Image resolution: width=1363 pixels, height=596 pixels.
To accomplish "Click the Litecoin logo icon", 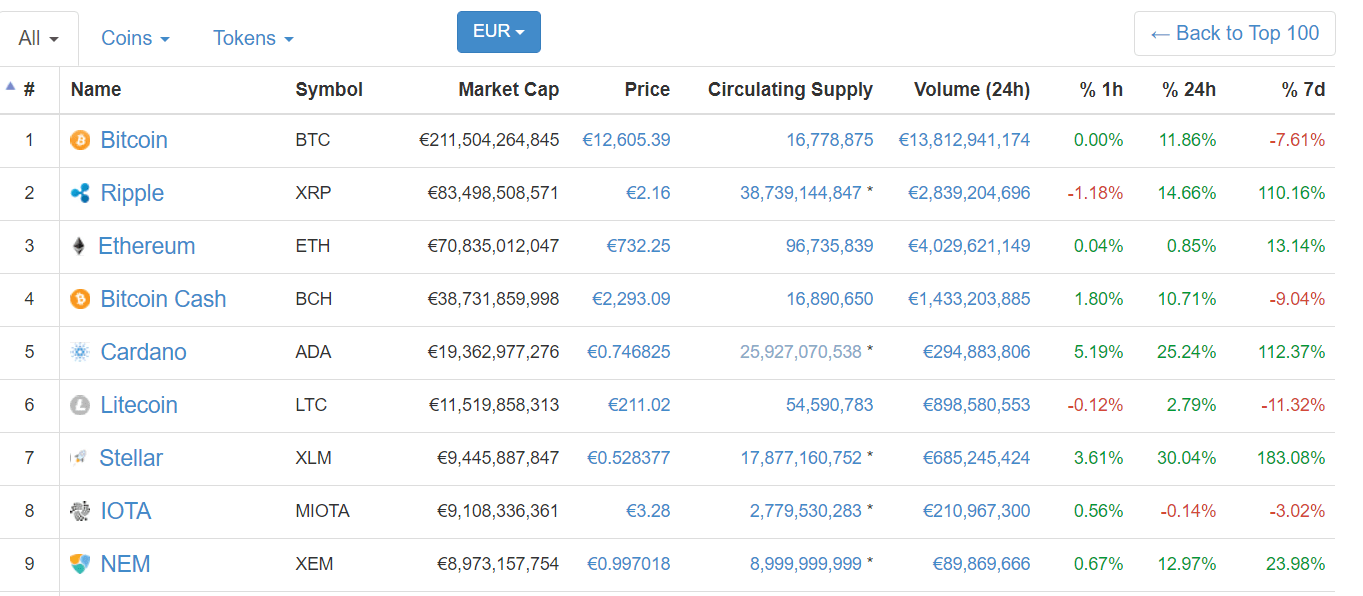I will pyautogui.click(x=80, y=405).
